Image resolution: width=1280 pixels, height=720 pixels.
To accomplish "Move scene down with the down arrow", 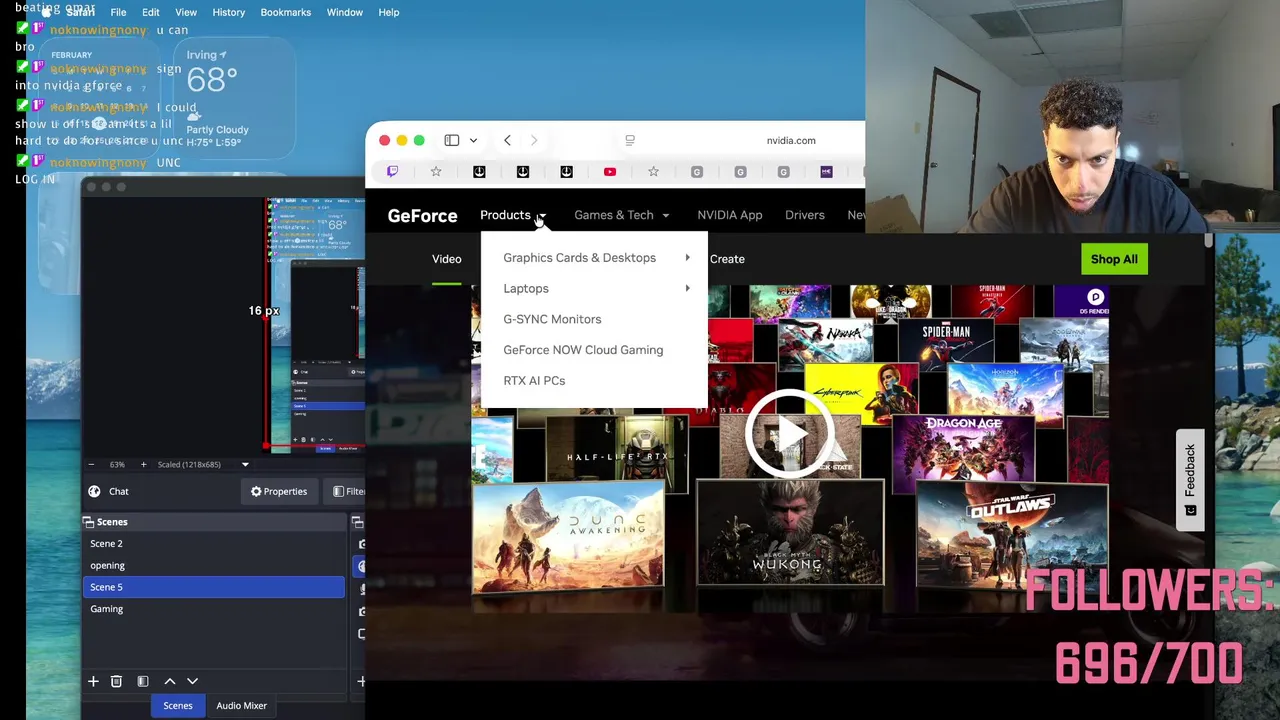I will [x=192, y=681].
